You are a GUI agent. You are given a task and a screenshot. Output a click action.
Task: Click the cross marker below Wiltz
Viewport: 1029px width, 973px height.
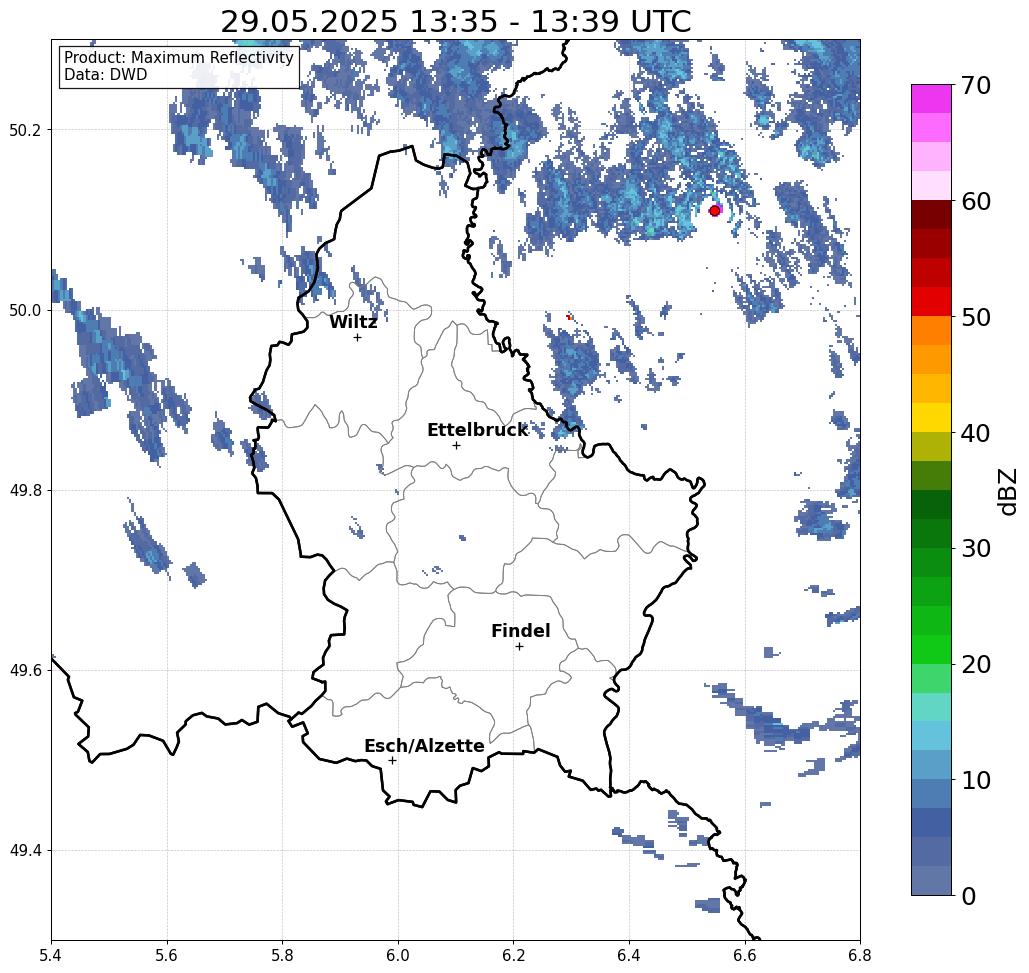[x=358, y=337]
